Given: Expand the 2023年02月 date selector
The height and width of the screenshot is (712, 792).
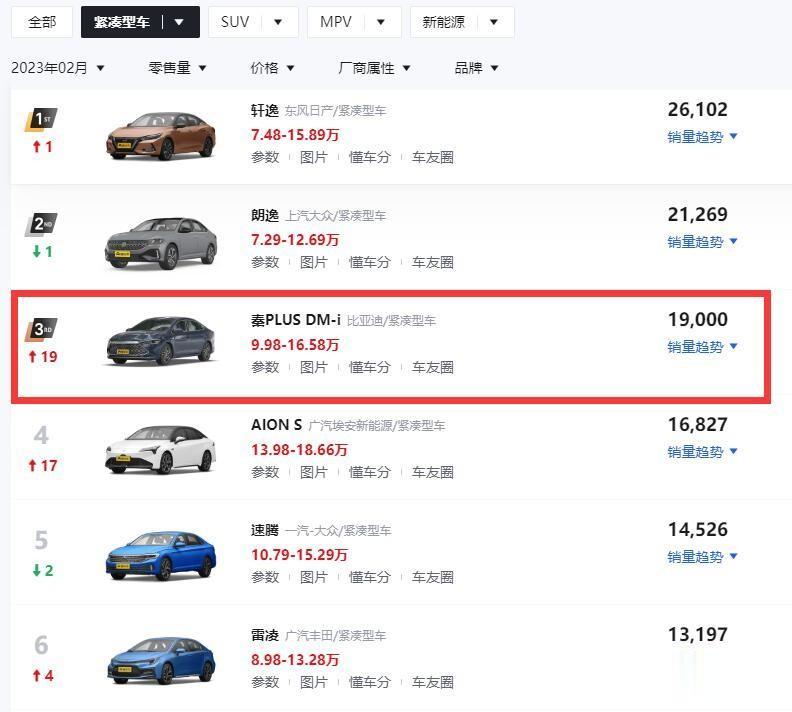Looking at the screenshot, I should (58, 68).
